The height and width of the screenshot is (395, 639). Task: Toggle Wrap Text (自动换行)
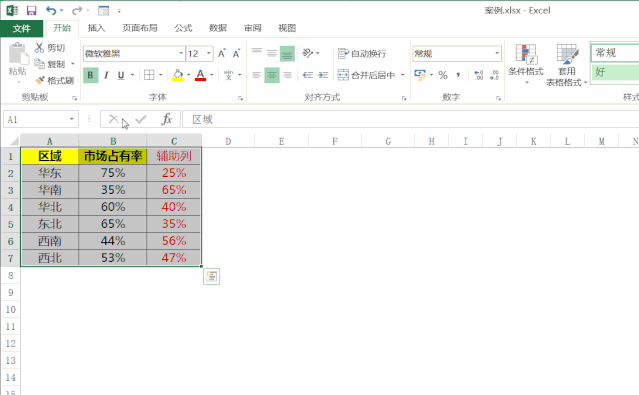point(362,53)
